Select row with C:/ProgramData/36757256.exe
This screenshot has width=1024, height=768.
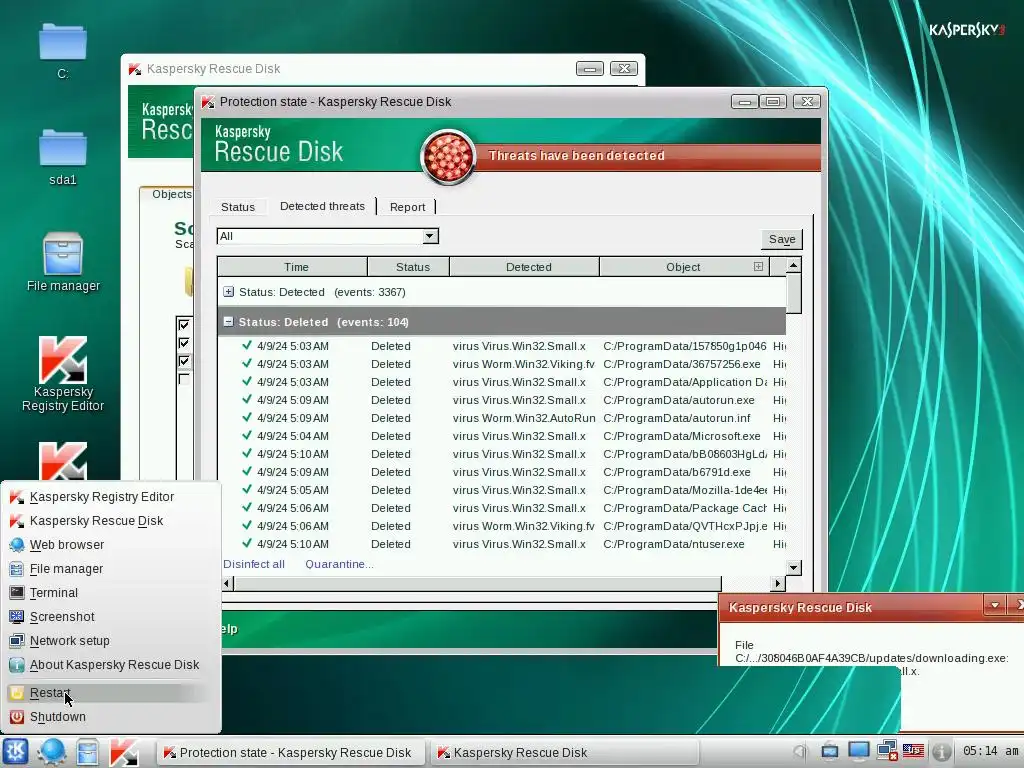(502, 364)
